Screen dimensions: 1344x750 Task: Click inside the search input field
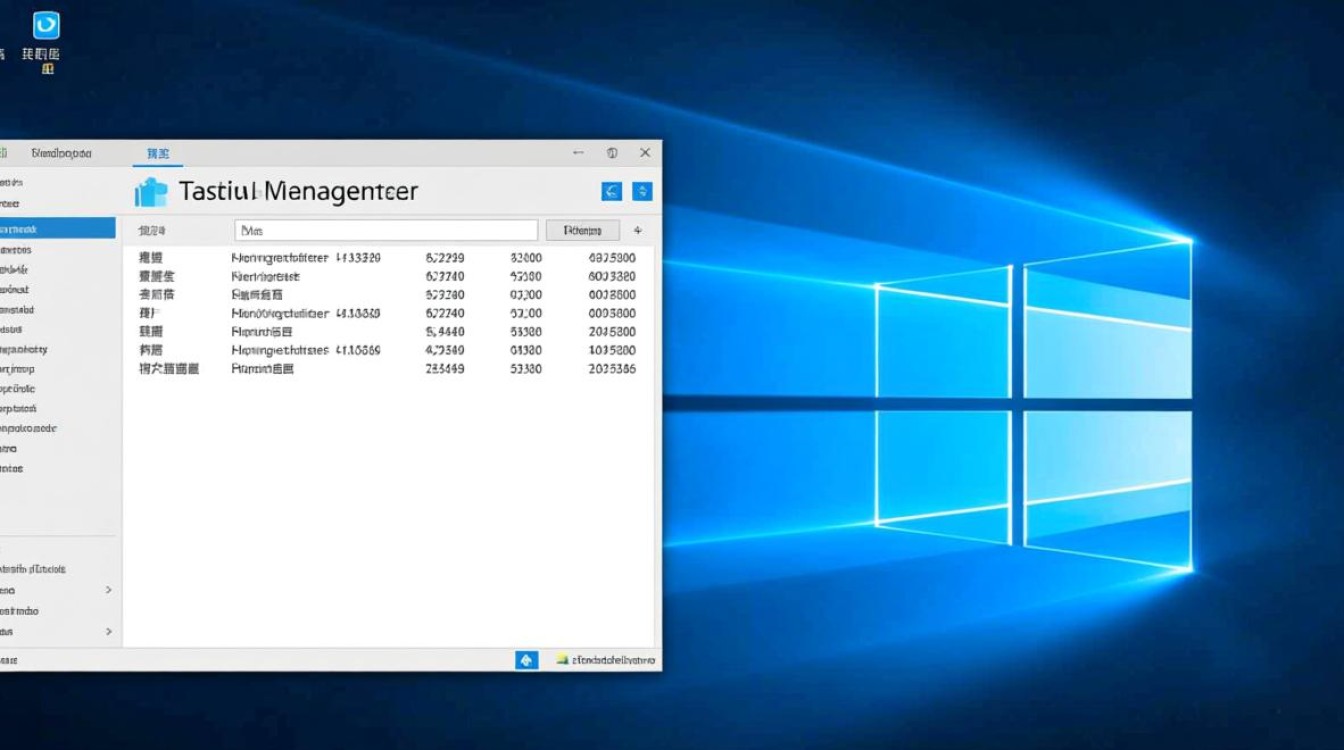[386, 230]
